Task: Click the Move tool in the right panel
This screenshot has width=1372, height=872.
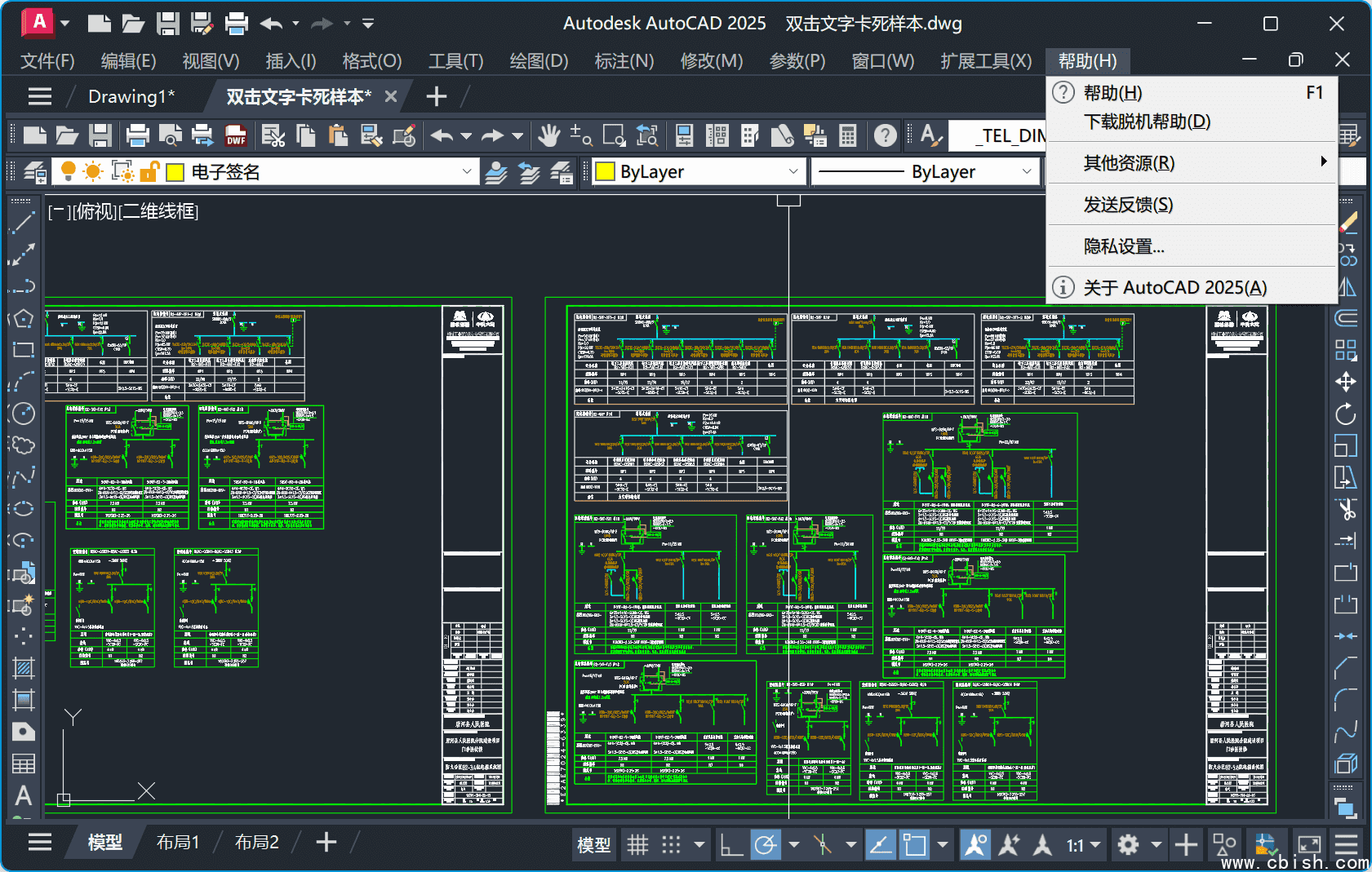Action: [x=1346, y=382]
